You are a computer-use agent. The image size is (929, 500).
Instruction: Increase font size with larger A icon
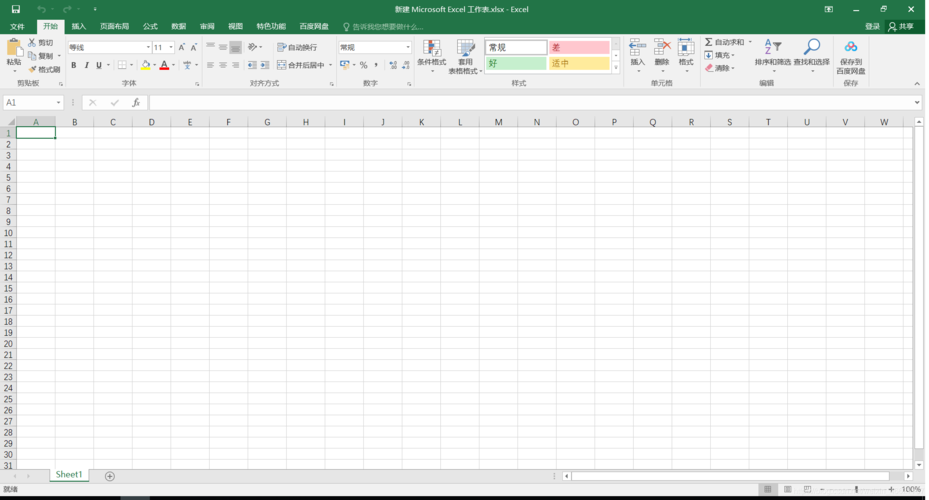click(182, 47)
